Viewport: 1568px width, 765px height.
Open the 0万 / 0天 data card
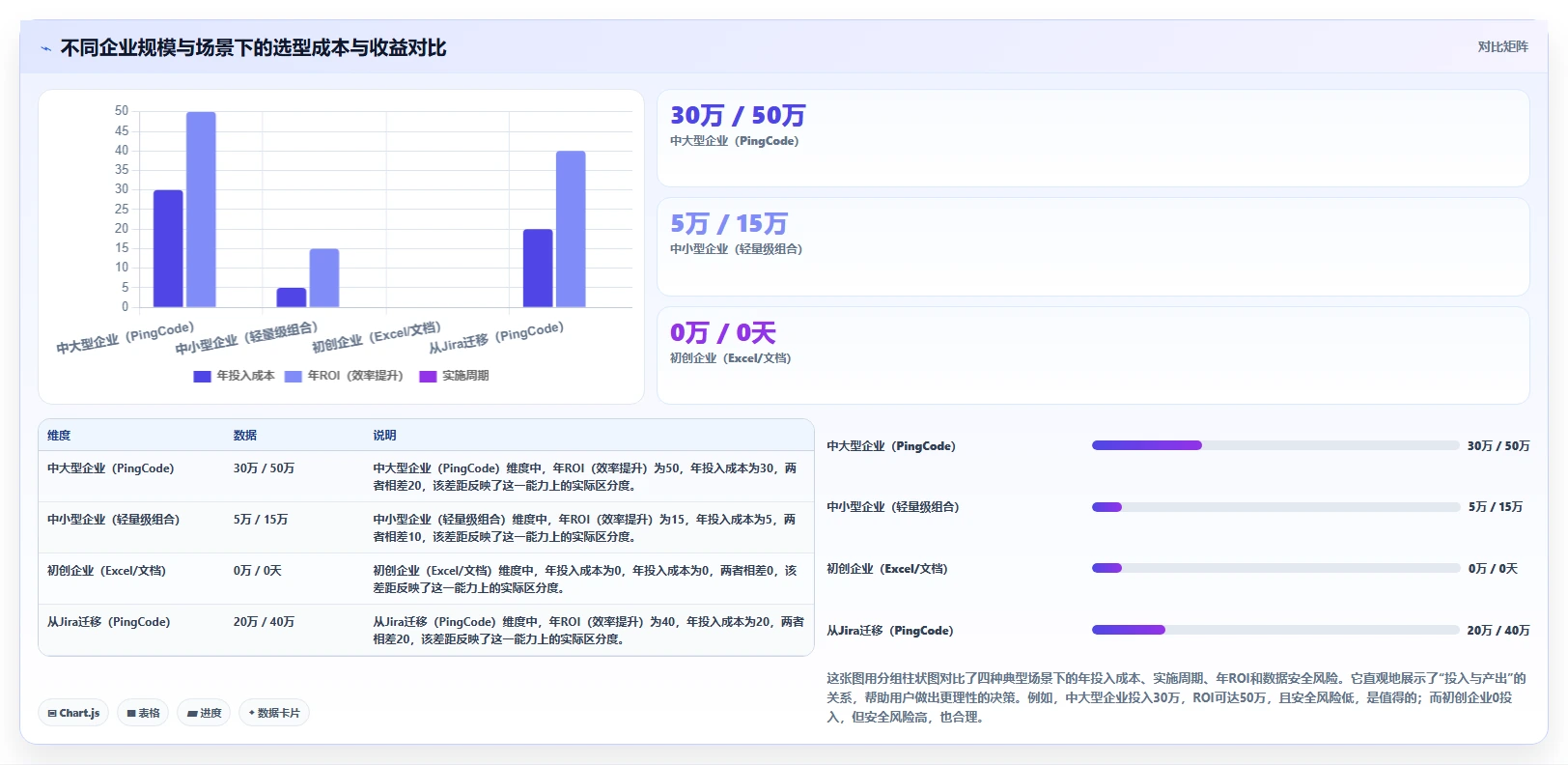point(1093,355)
